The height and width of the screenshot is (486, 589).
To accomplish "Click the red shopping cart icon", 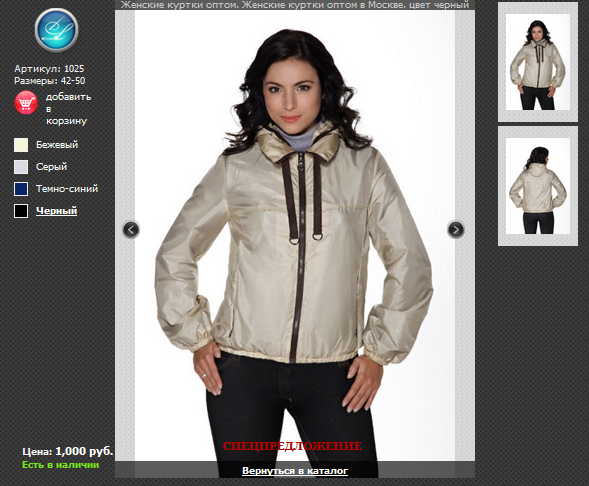I will pyautogui.click(x=26, y=102).
